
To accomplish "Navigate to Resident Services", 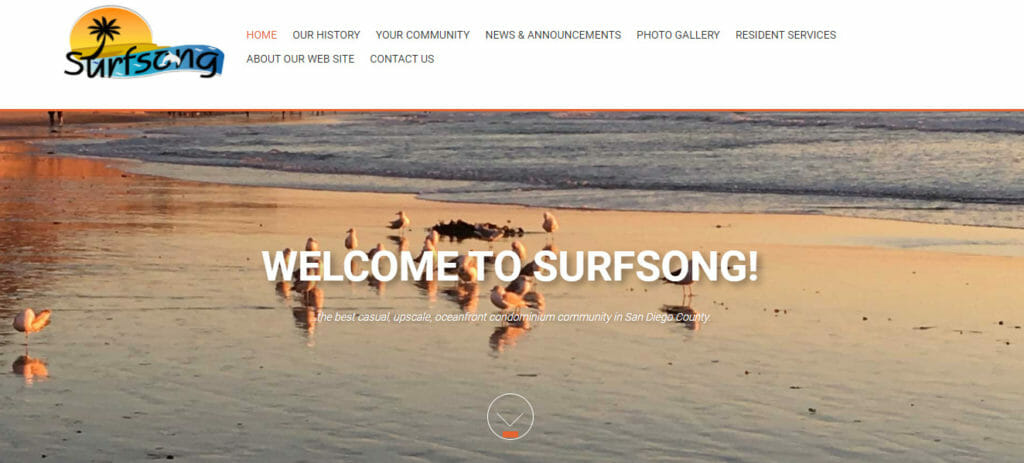I will (786, 35).
